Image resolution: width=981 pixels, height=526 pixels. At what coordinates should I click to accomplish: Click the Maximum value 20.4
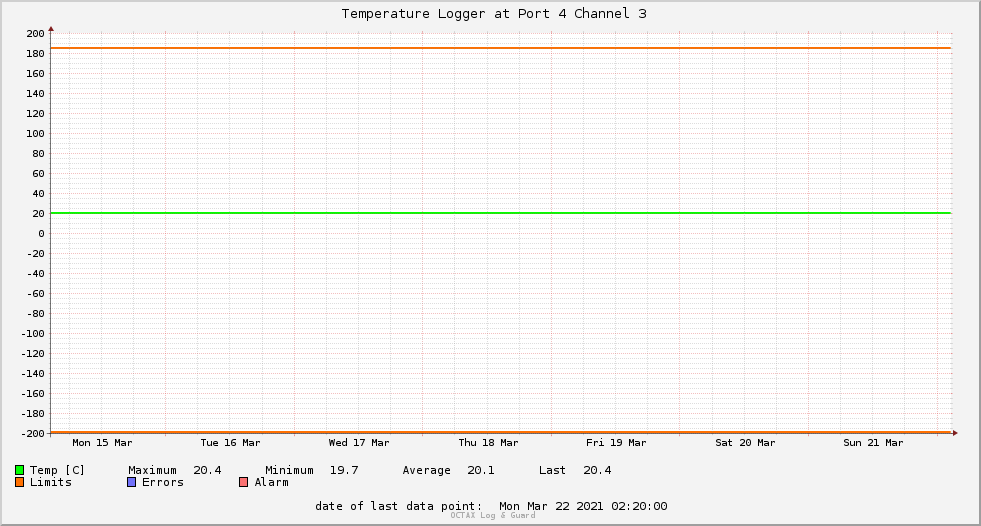207,470
